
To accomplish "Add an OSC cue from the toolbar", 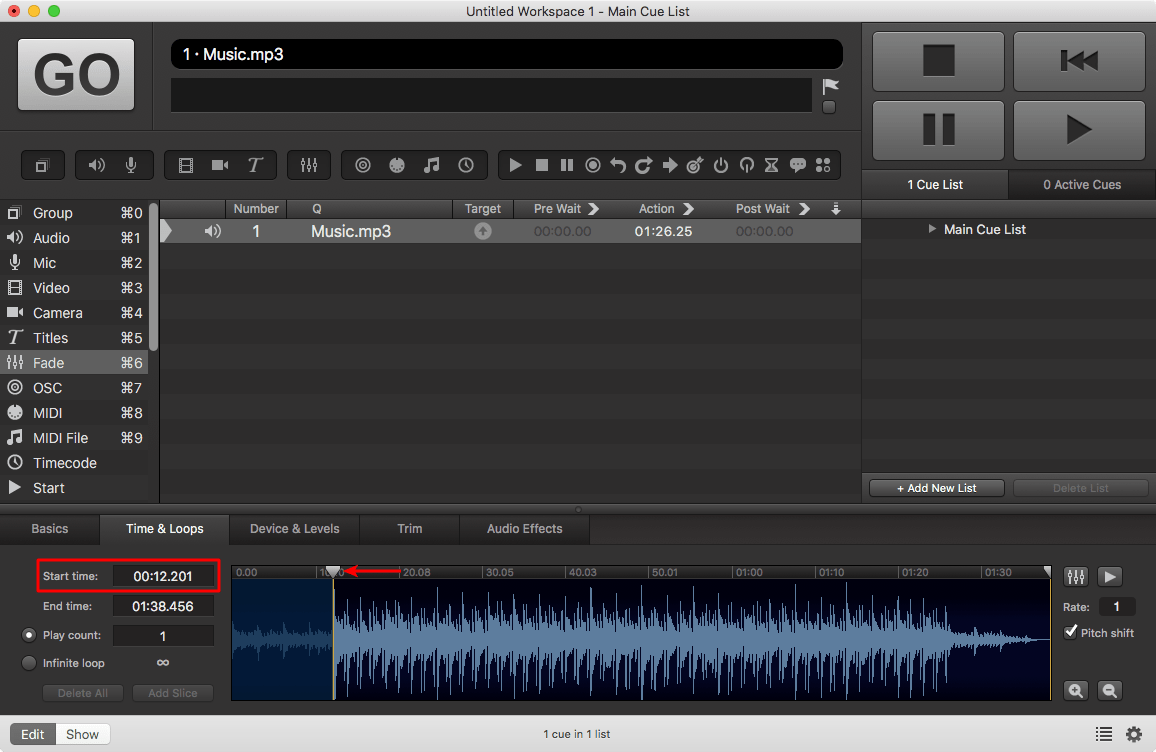I will click(363, 165).
